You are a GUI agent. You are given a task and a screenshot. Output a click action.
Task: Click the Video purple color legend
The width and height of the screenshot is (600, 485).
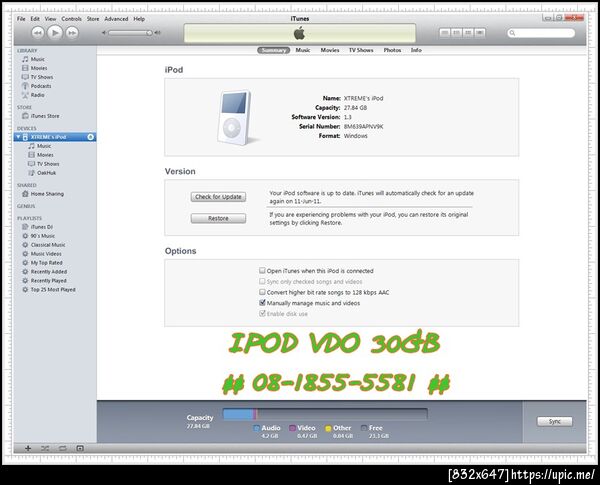(x=292, y=428)
